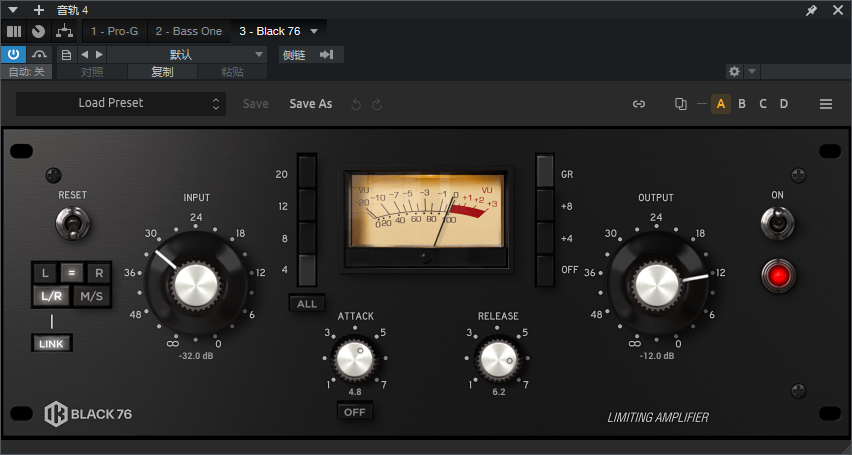Viewport: 852px width, 455px height.
Task: Open the plugin window menu triangle
Action: pos(14,10)
